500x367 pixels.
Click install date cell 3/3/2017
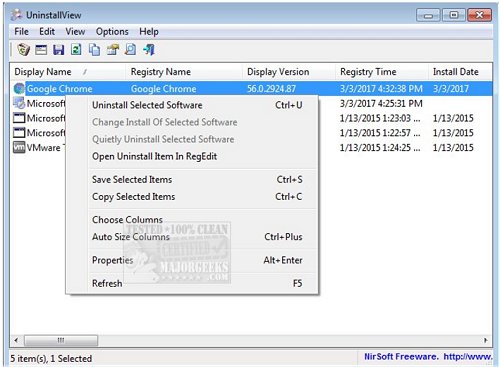[451, 89]
